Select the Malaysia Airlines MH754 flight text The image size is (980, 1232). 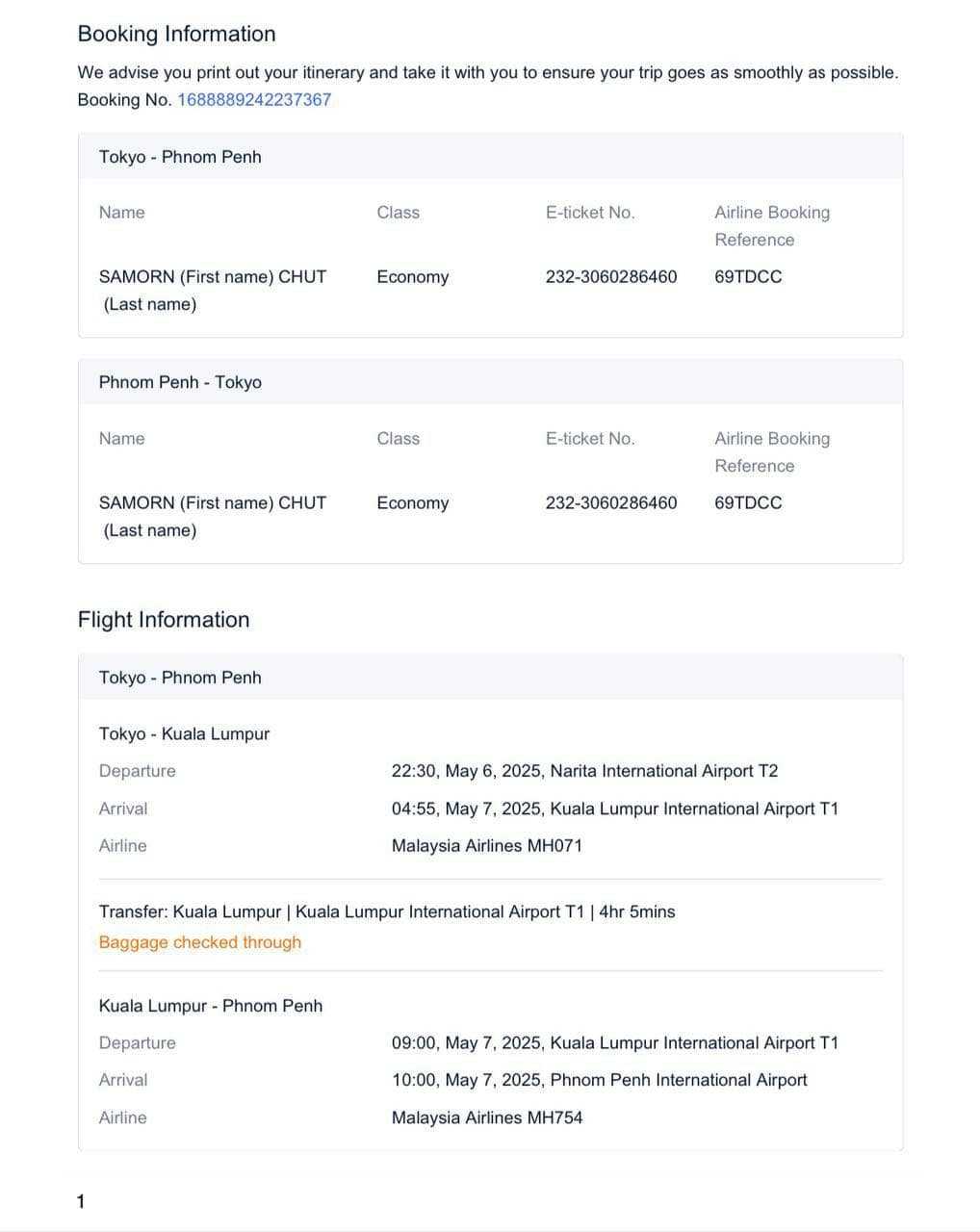[487, 1117]
